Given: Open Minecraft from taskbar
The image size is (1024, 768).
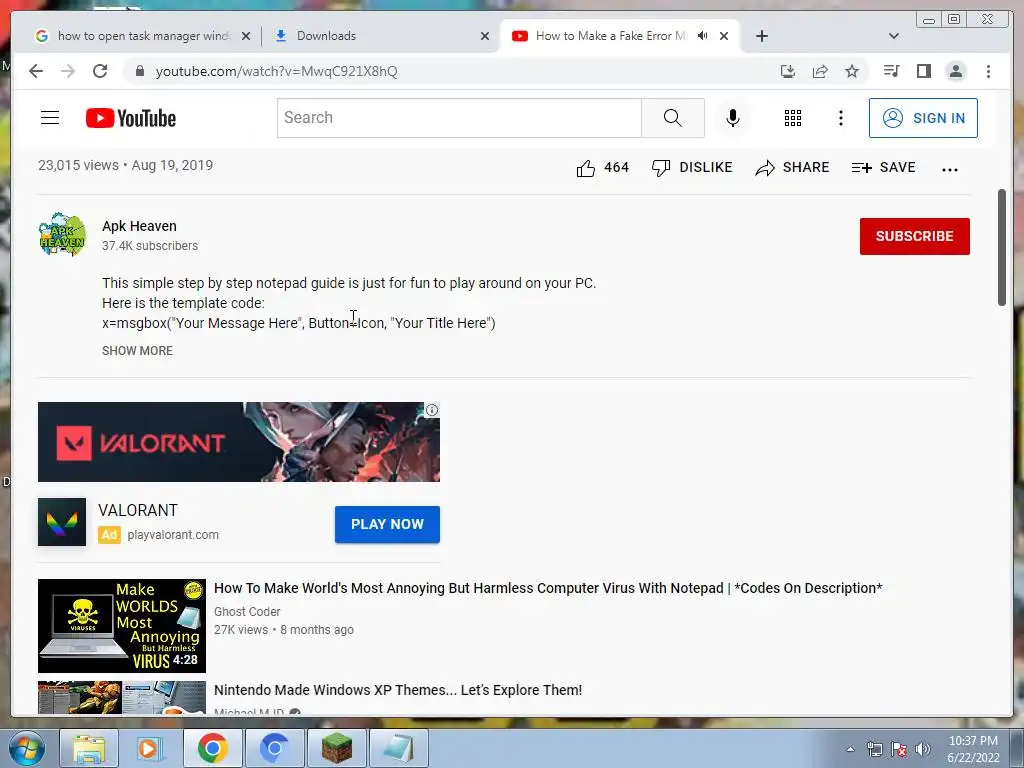Looking at the screenshot, I should [337, 748].
